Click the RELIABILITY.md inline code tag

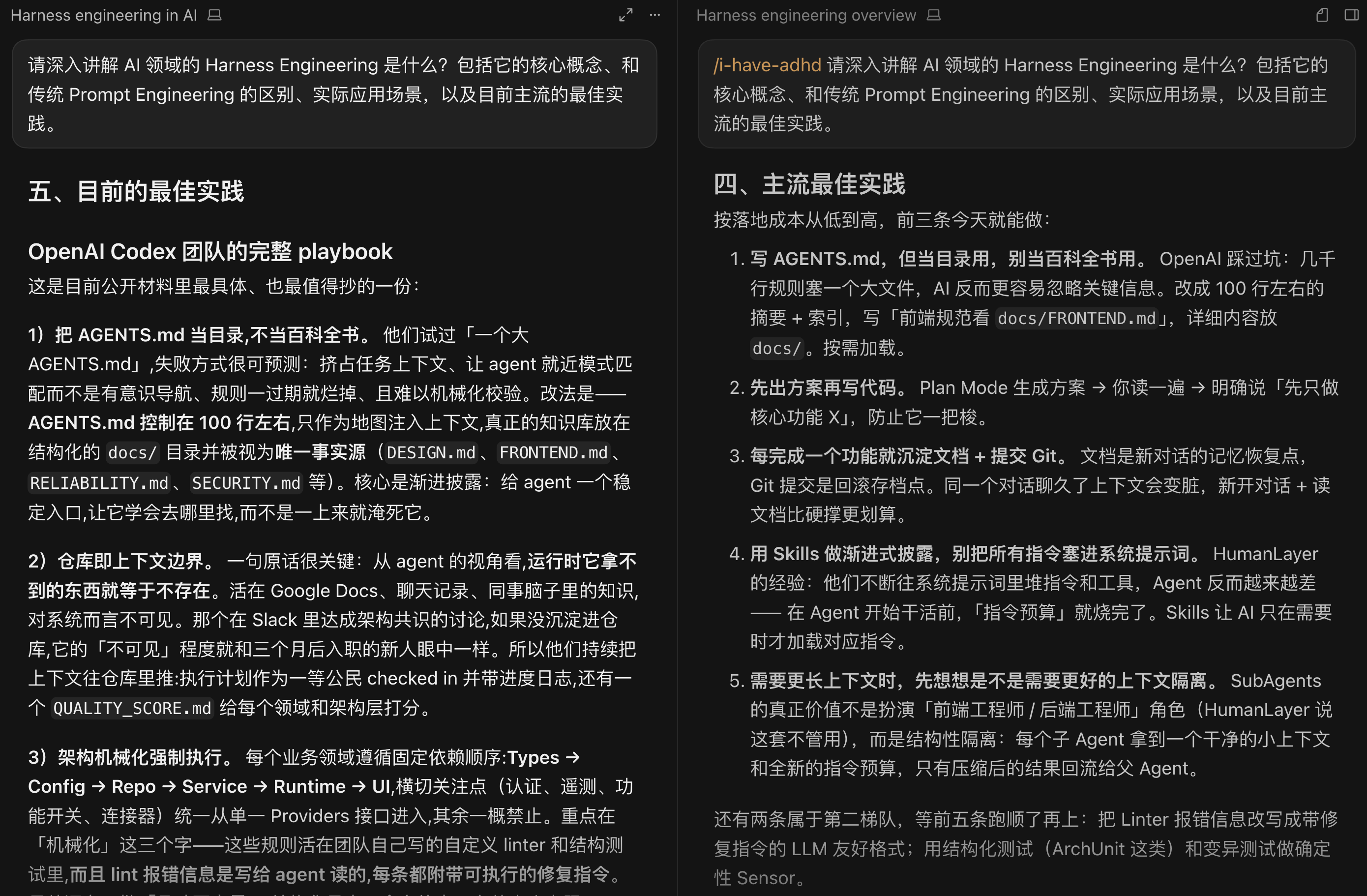tap(99, 483)
